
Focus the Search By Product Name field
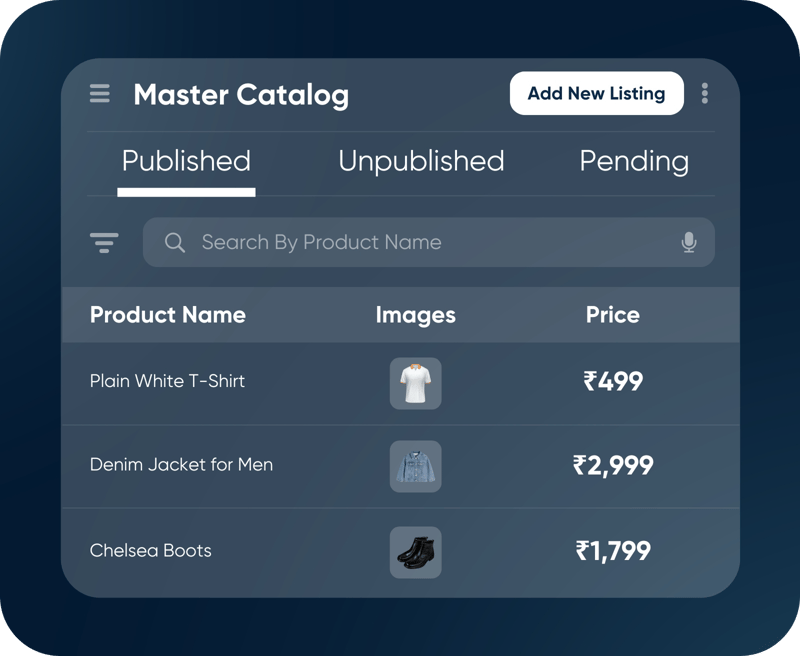(x=420, y=242)
